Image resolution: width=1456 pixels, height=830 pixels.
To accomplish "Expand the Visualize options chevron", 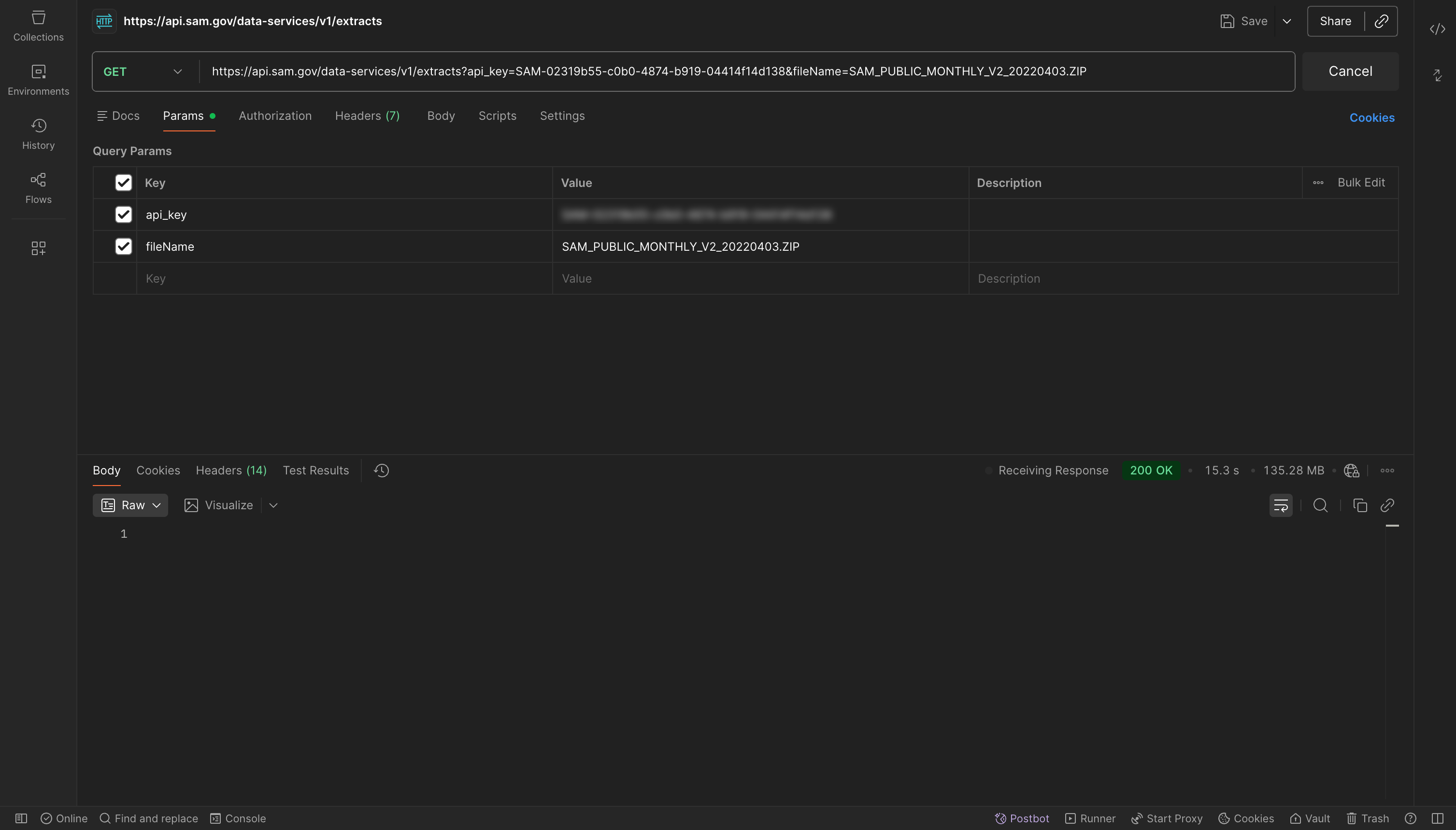I will pyautogui.click(x=273, y=505).
